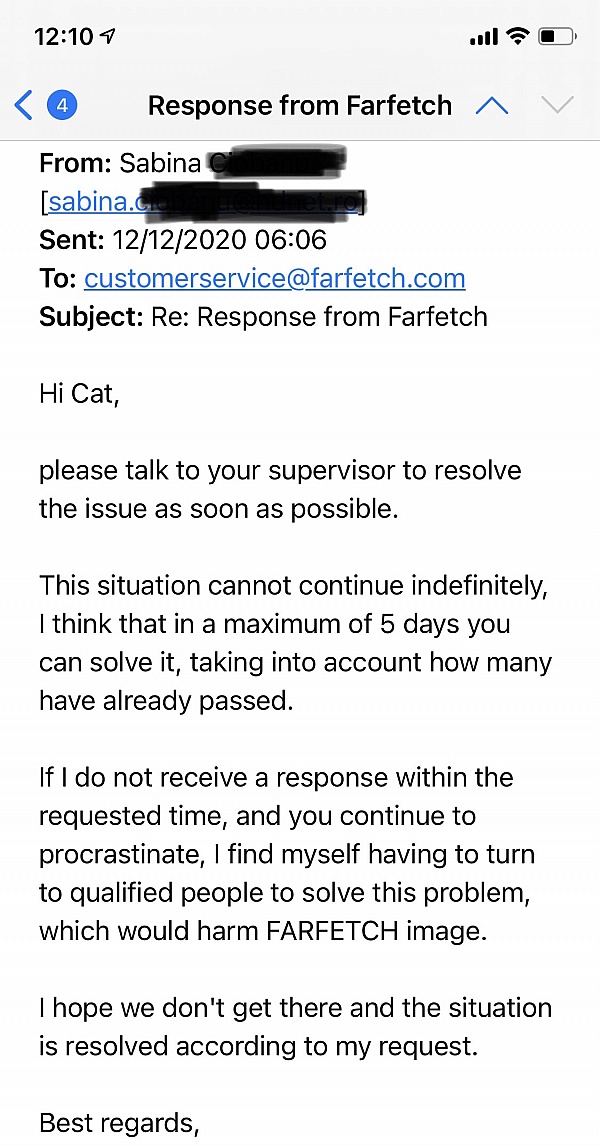The image size is (600, 1147).
Task: Go to previous message with up arrow
Action: (492, 105)
